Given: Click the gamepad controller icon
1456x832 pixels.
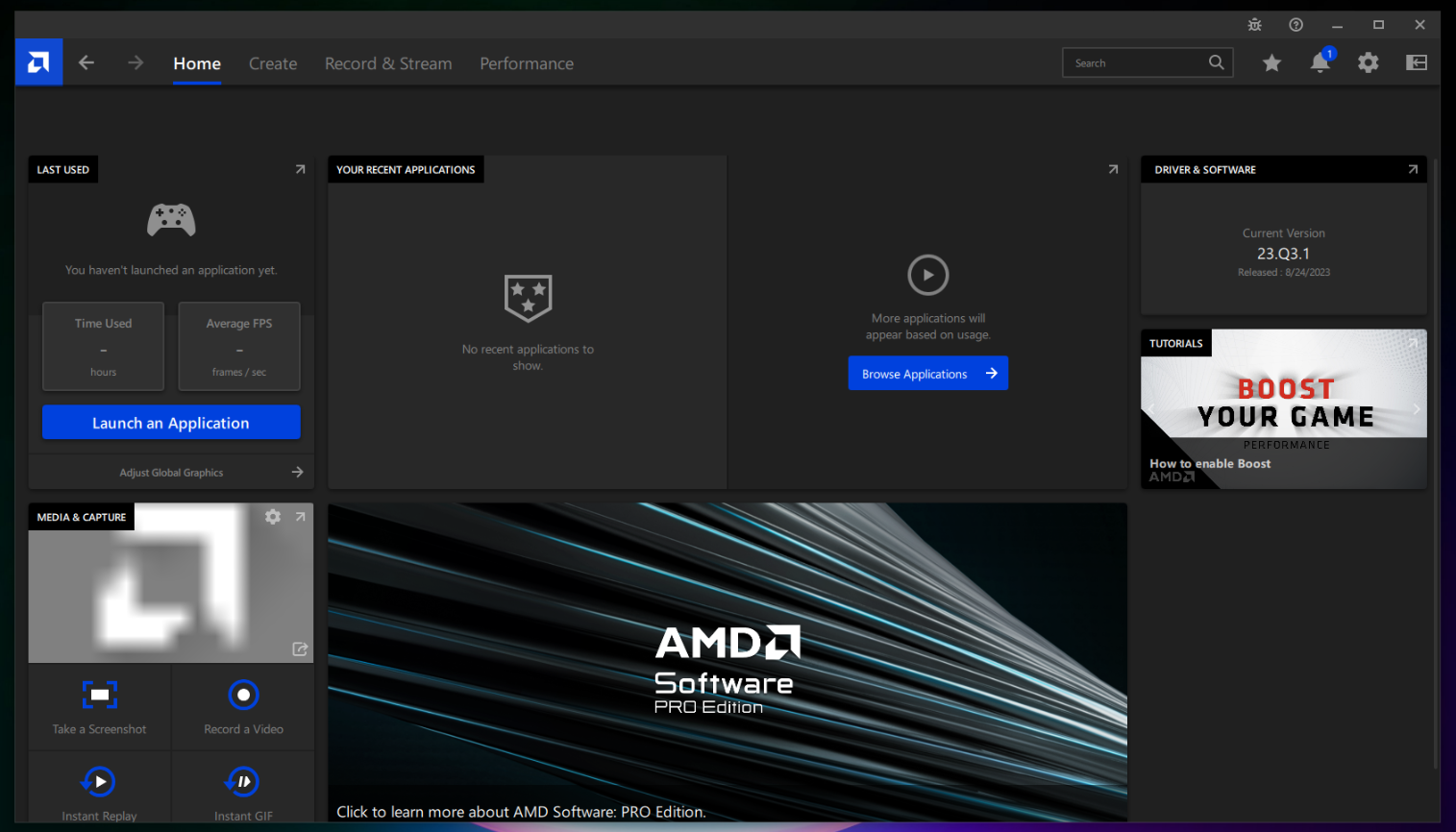Looking at the screenshot, I should (x=171, y=220).
